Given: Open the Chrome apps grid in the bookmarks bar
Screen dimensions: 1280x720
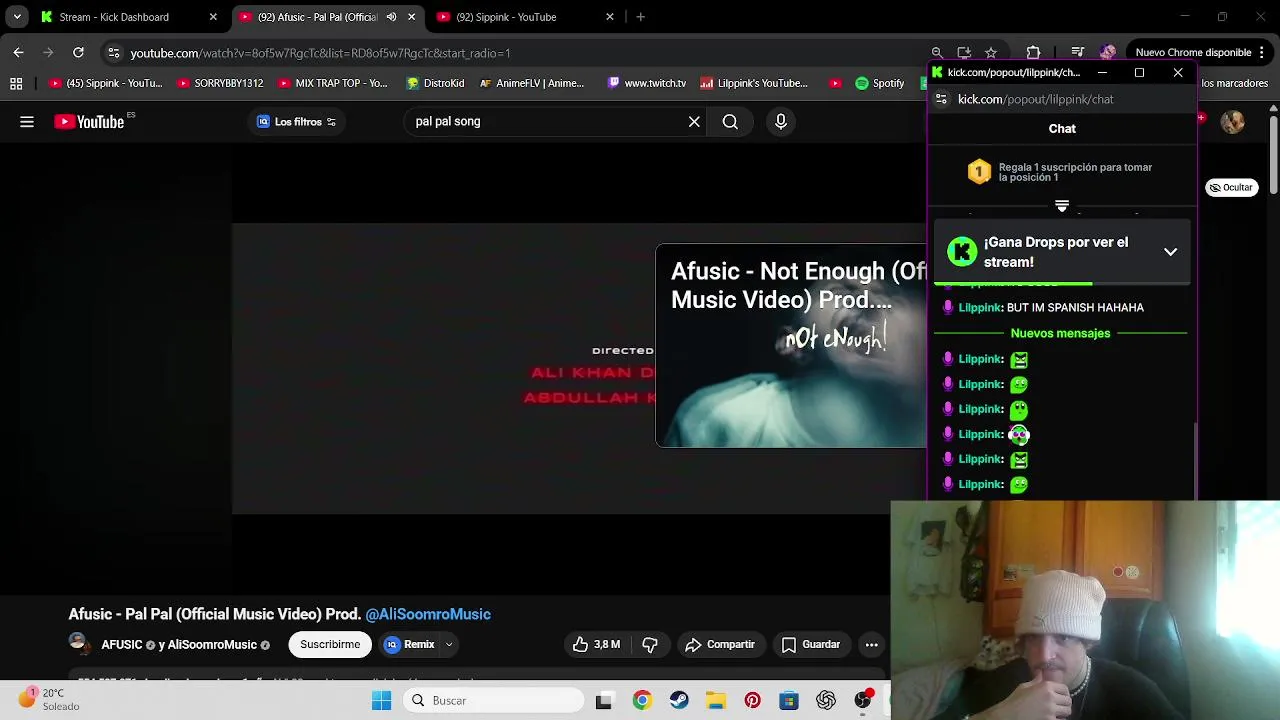Looking at the screenshot, I should click(x=16, y=83).
